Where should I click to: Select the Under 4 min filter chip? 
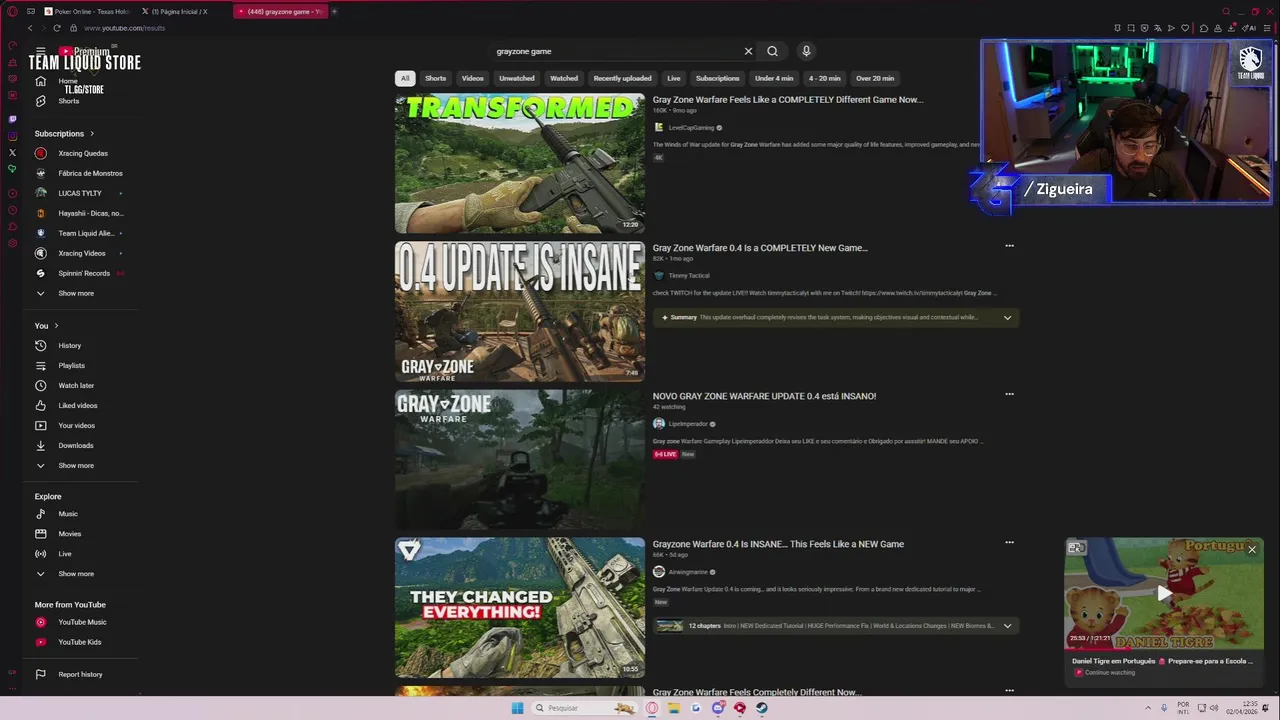[774, 78]
